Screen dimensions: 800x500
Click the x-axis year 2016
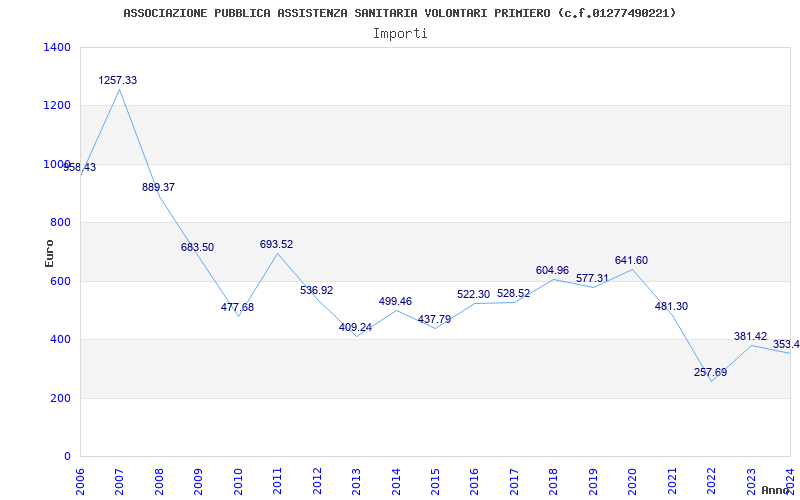(474, 481)
